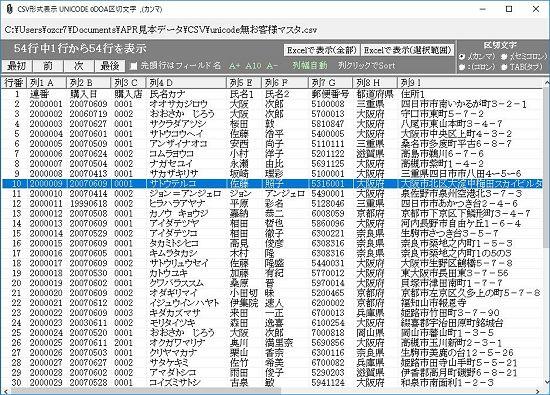Sort by column header 列7 G

pyautogui.click(x=330, y=83)
